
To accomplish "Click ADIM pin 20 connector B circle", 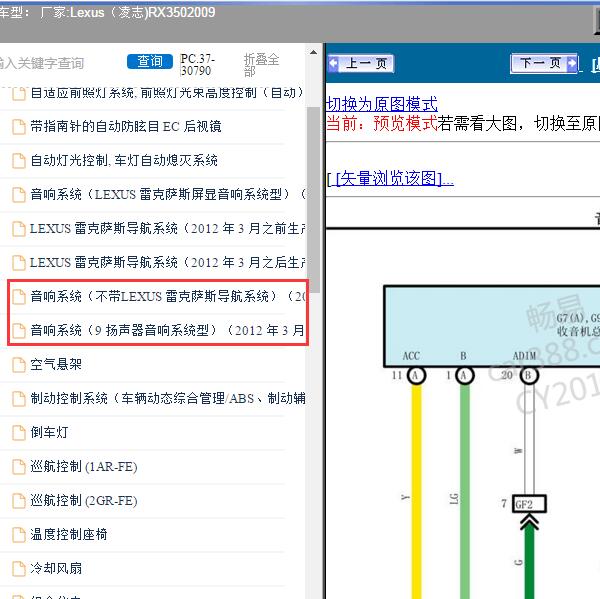I will click(529, 375).
